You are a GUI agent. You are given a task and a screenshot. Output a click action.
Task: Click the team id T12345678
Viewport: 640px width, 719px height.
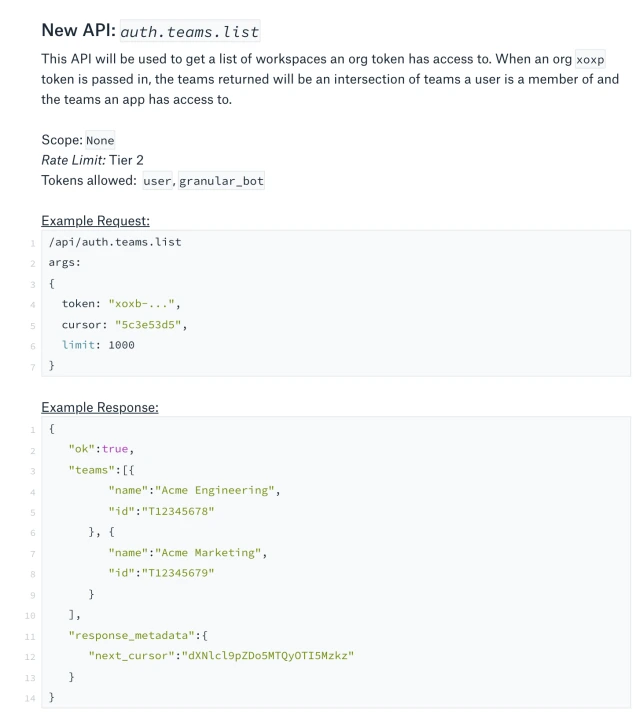[x=178, y=511]
